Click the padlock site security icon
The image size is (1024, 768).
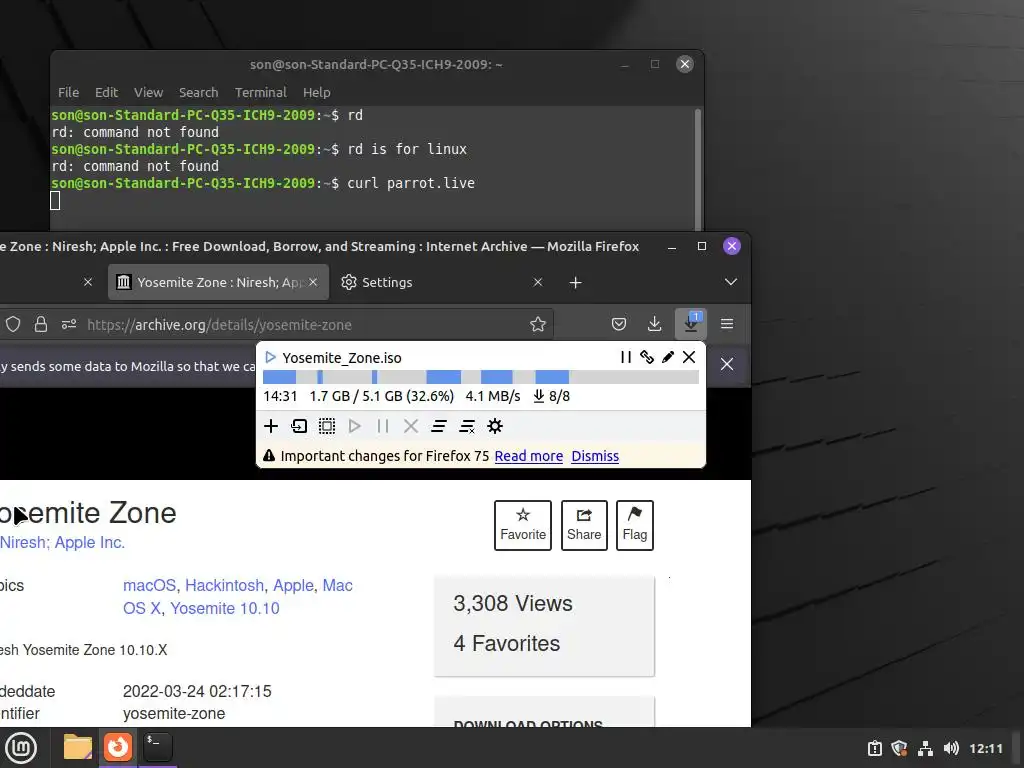pyautogui.click(x=40, y=325)
